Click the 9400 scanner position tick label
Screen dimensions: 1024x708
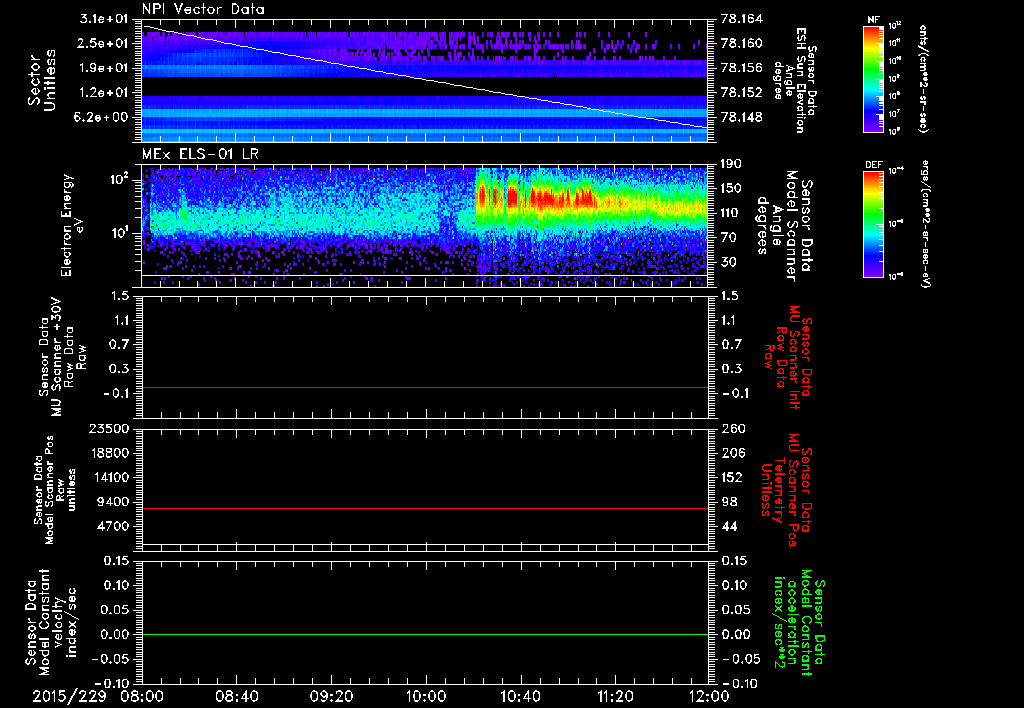coord(112,502)
